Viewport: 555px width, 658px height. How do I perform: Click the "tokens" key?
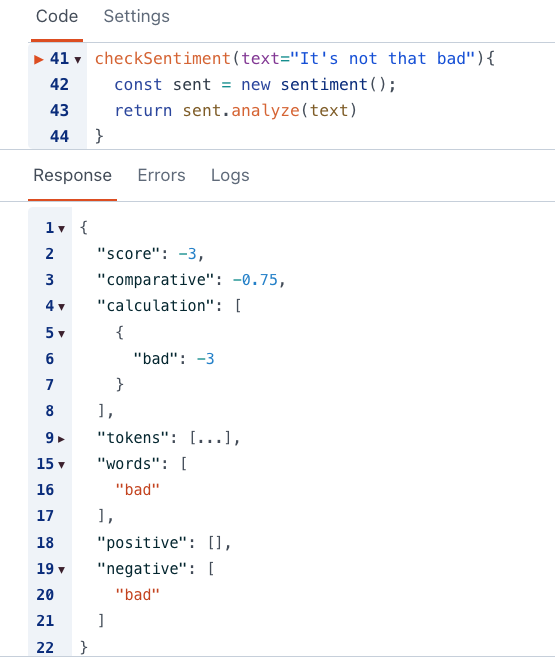click(133, 438)
